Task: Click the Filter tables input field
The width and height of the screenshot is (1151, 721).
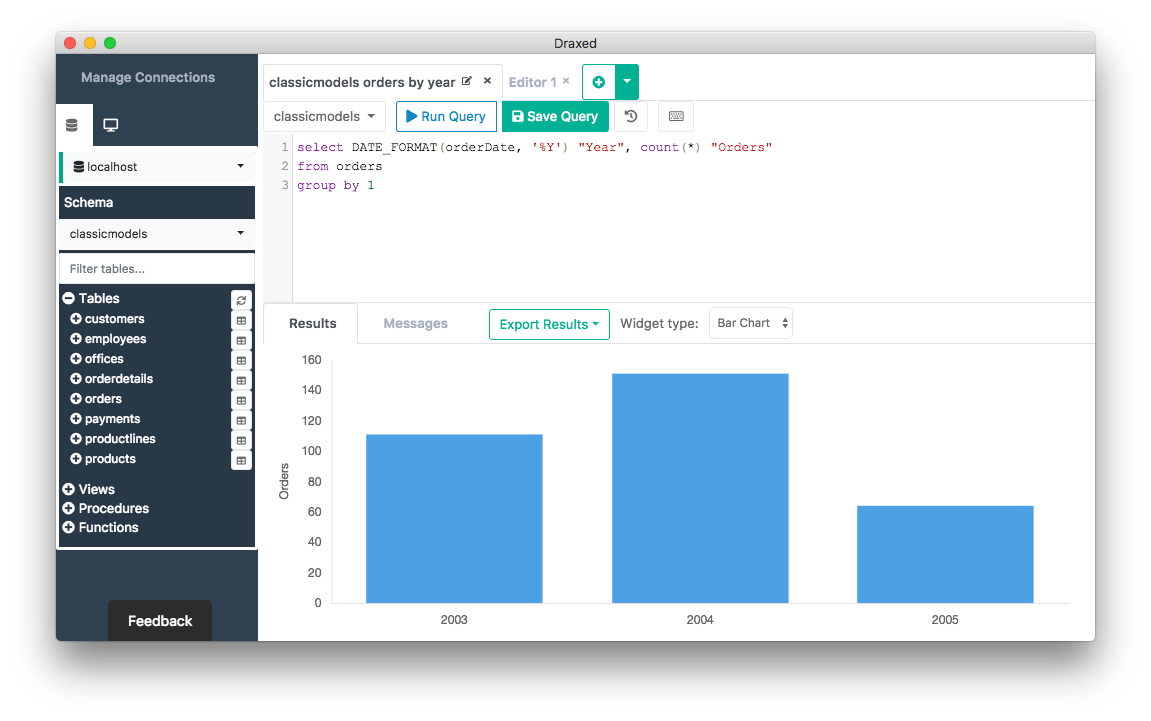Action: [x=157, y=269]
